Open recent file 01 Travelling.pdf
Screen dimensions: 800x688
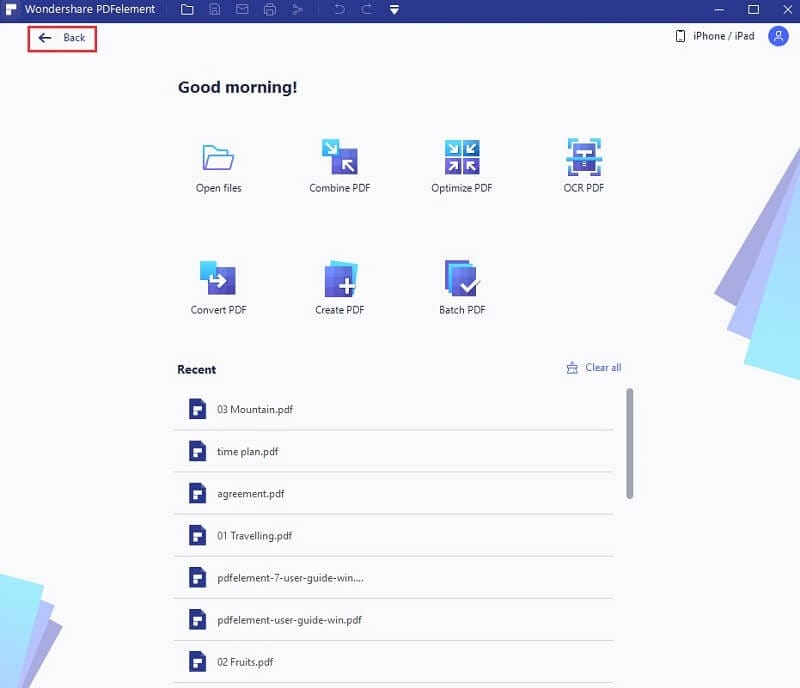coord(393,536)
